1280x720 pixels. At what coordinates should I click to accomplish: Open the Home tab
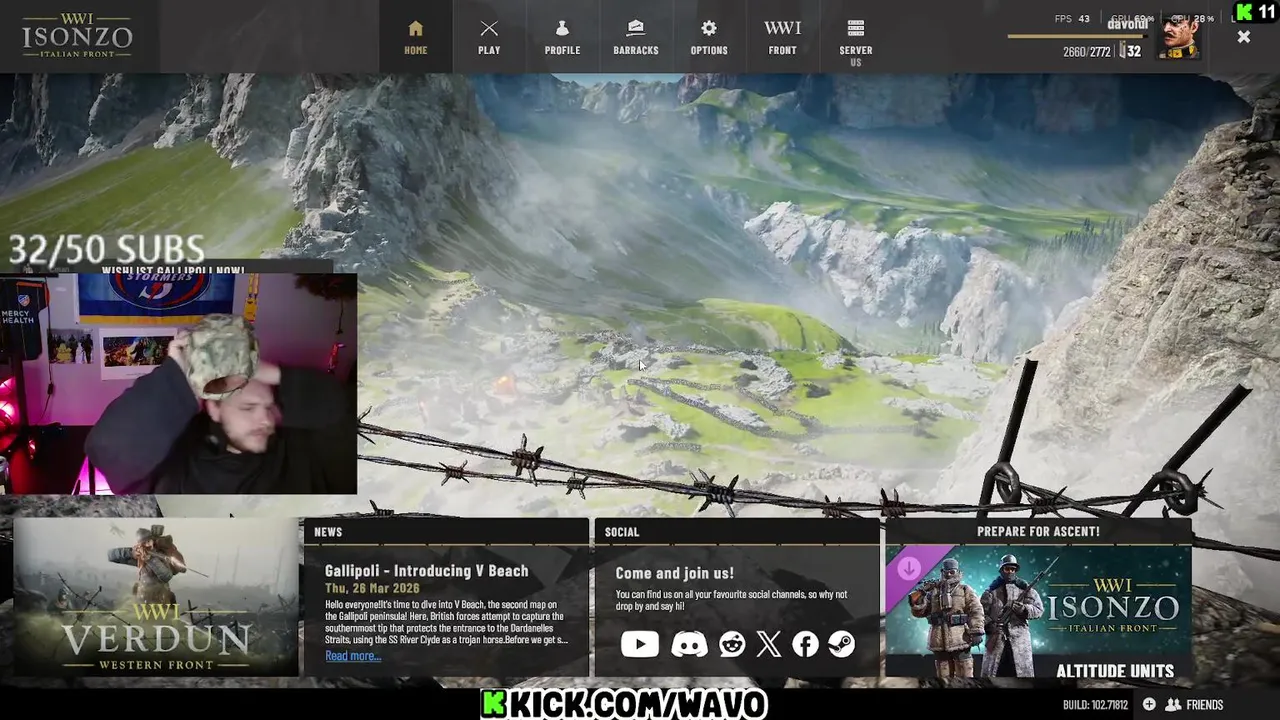pyautogui.click(x=416, y=37)
